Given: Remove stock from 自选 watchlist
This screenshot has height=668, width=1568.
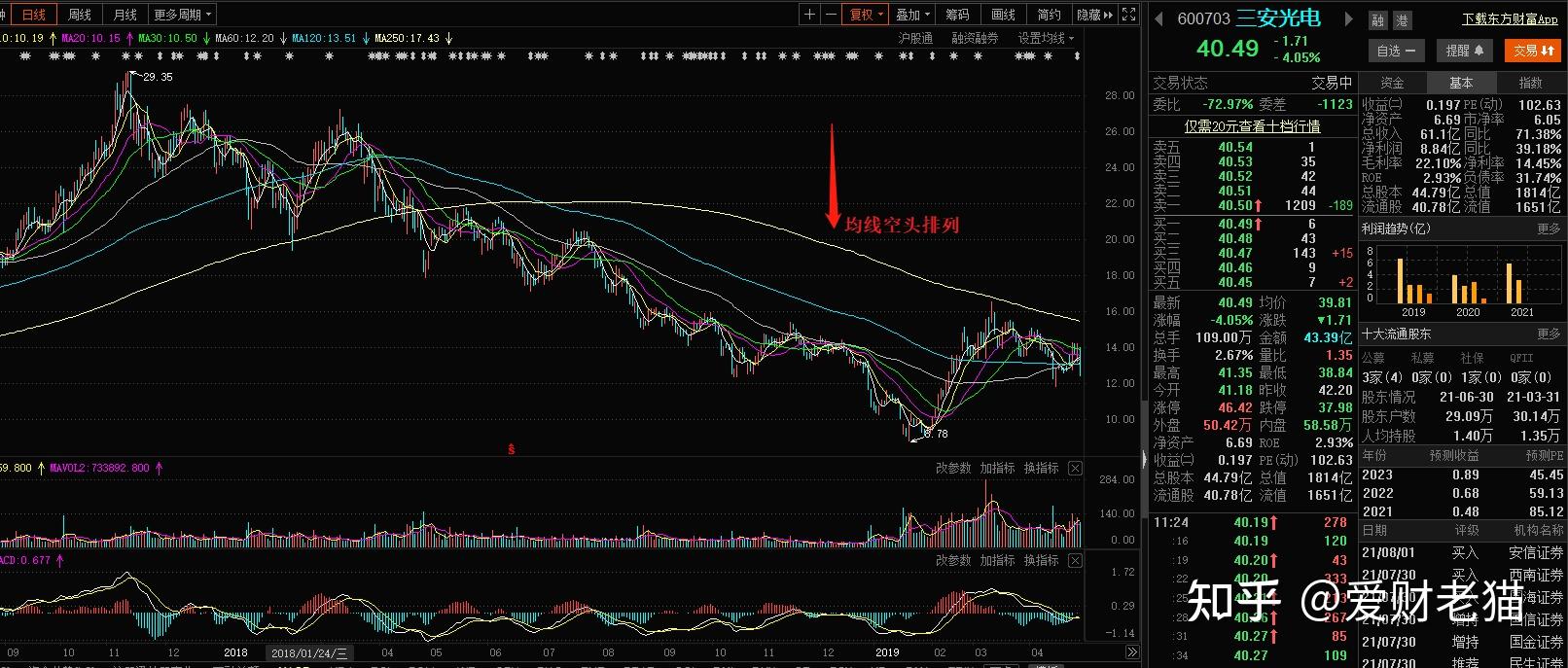Looking at the screenshot, I should click(1397, 51).
